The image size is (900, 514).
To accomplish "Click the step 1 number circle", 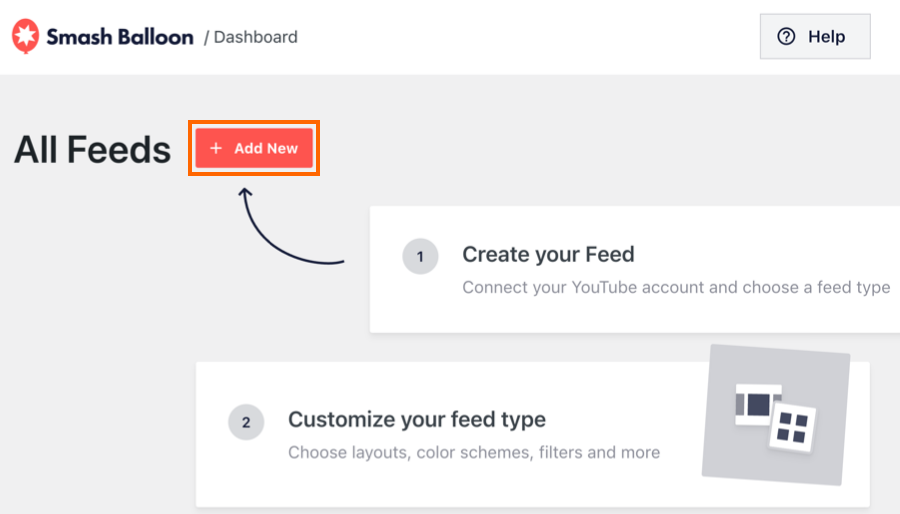I will pyautogui.click(x=420, y=257).
